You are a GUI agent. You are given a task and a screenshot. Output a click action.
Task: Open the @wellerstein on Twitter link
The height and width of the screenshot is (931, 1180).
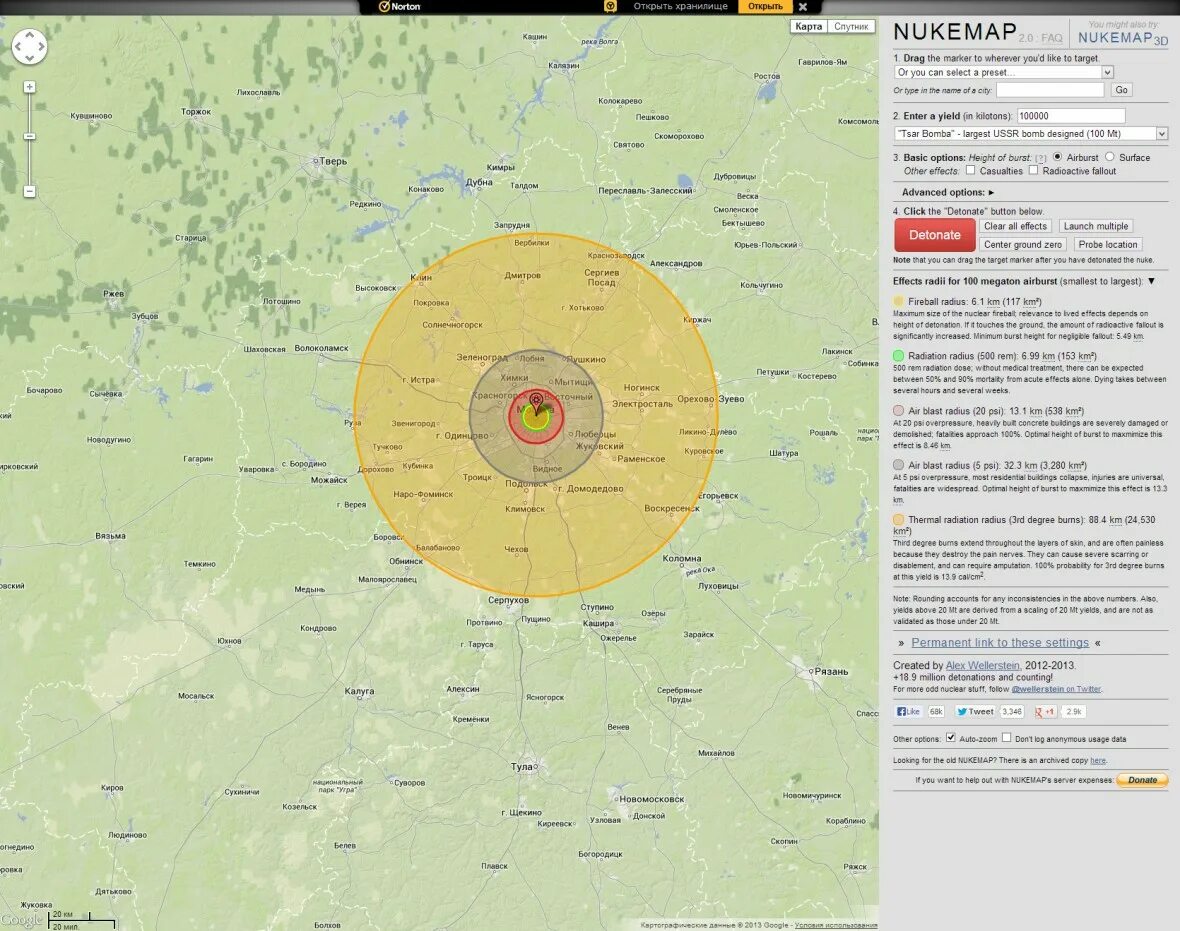click(1056, 689)
